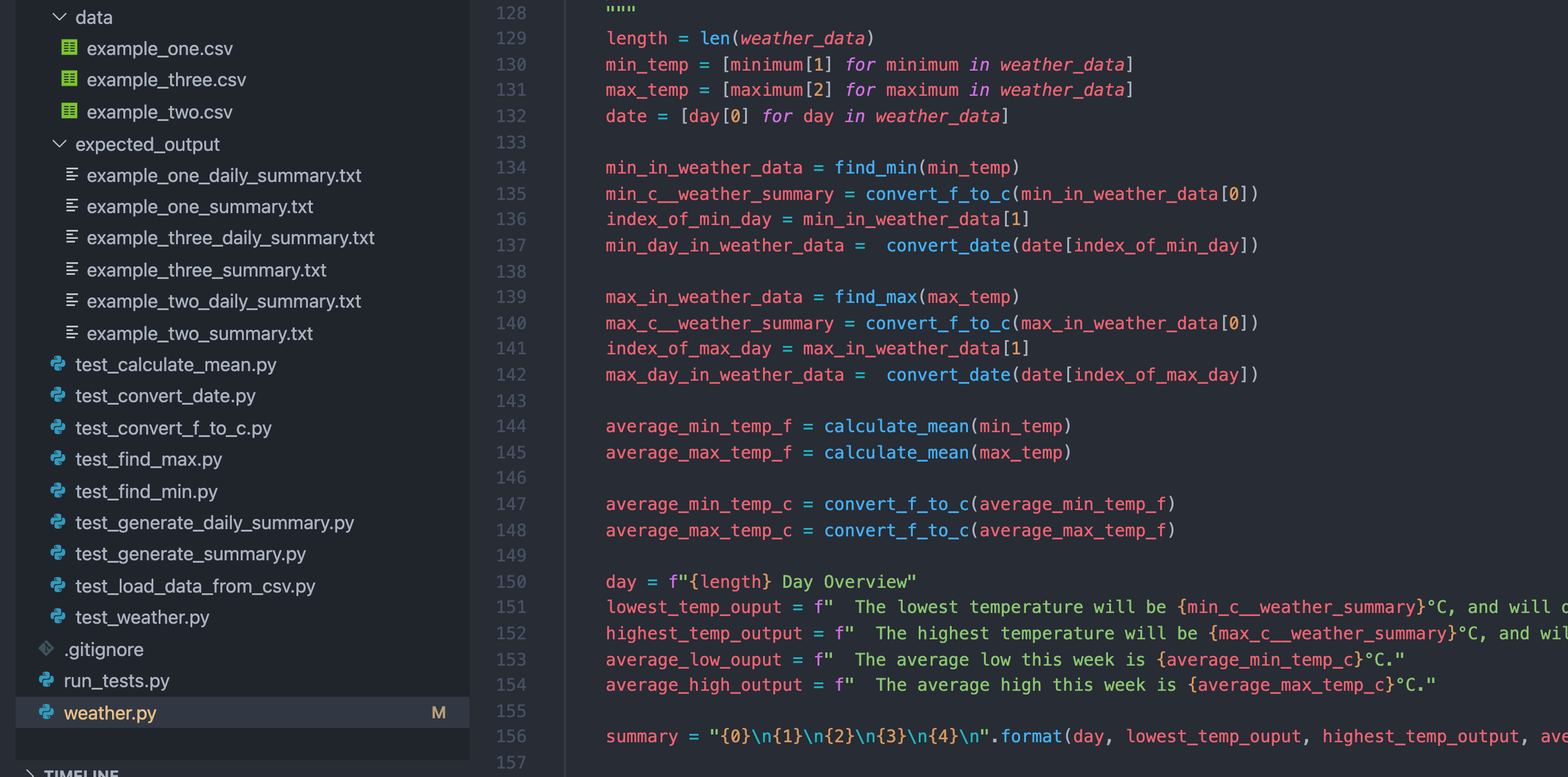Open run_tests.py

point(116,681)
